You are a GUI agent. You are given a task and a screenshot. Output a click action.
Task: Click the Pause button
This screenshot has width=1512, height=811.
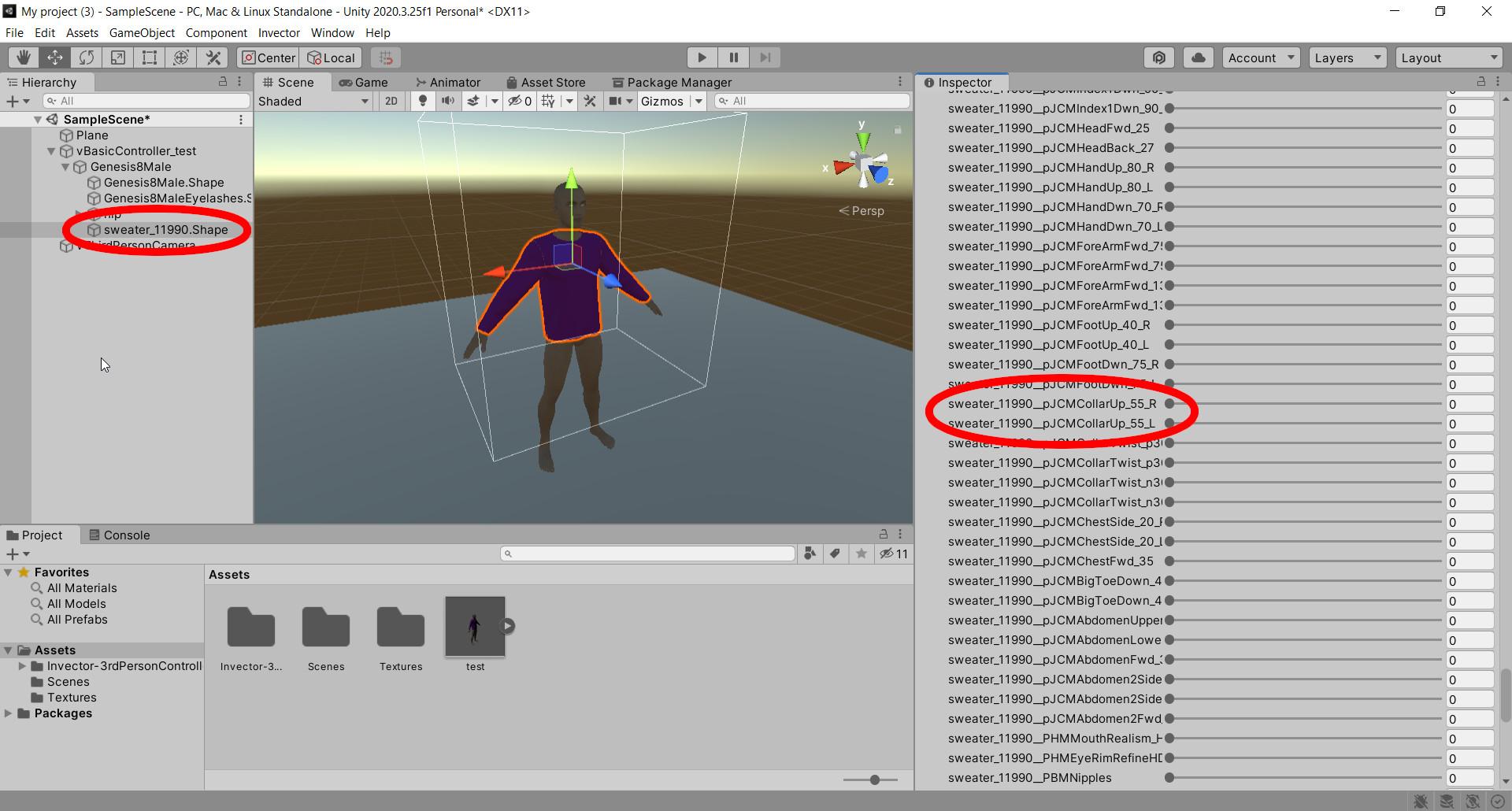pyautogui.click(x=733, y=57)
